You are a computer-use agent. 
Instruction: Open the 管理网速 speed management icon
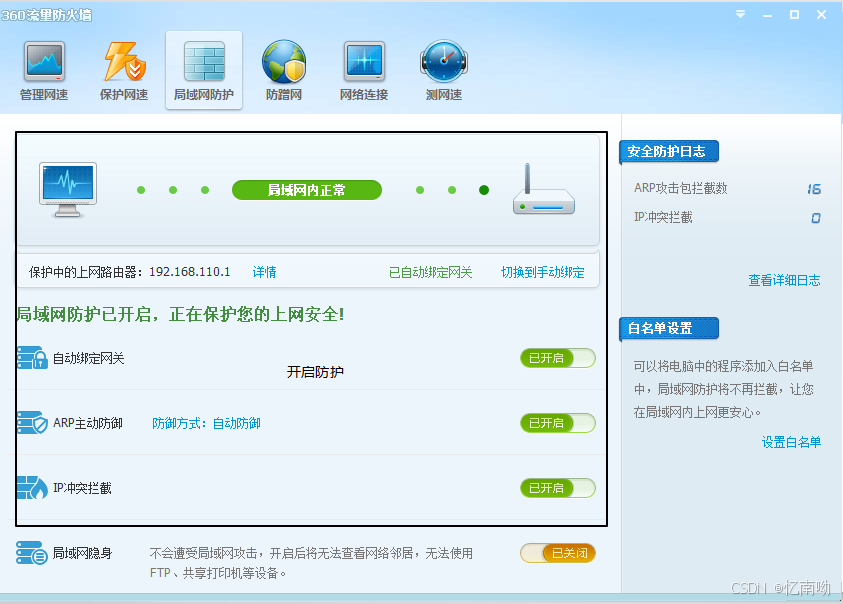click(44, 70)
